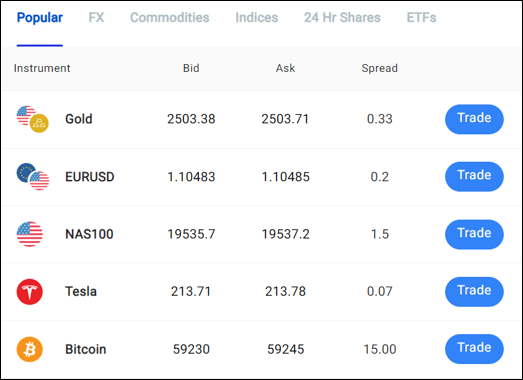Click the Bid column header
The height and width of the screenshot is (380, 523).
coord(191,68)
